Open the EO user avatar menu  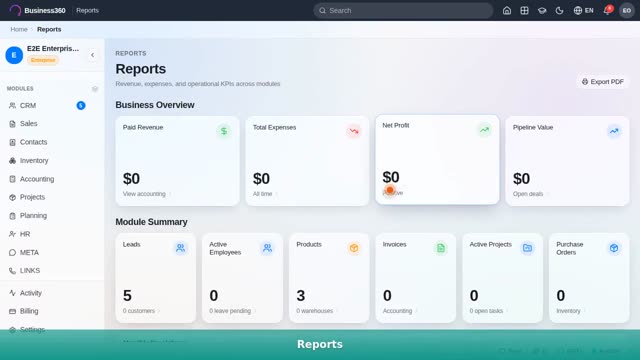coord(627,11)
